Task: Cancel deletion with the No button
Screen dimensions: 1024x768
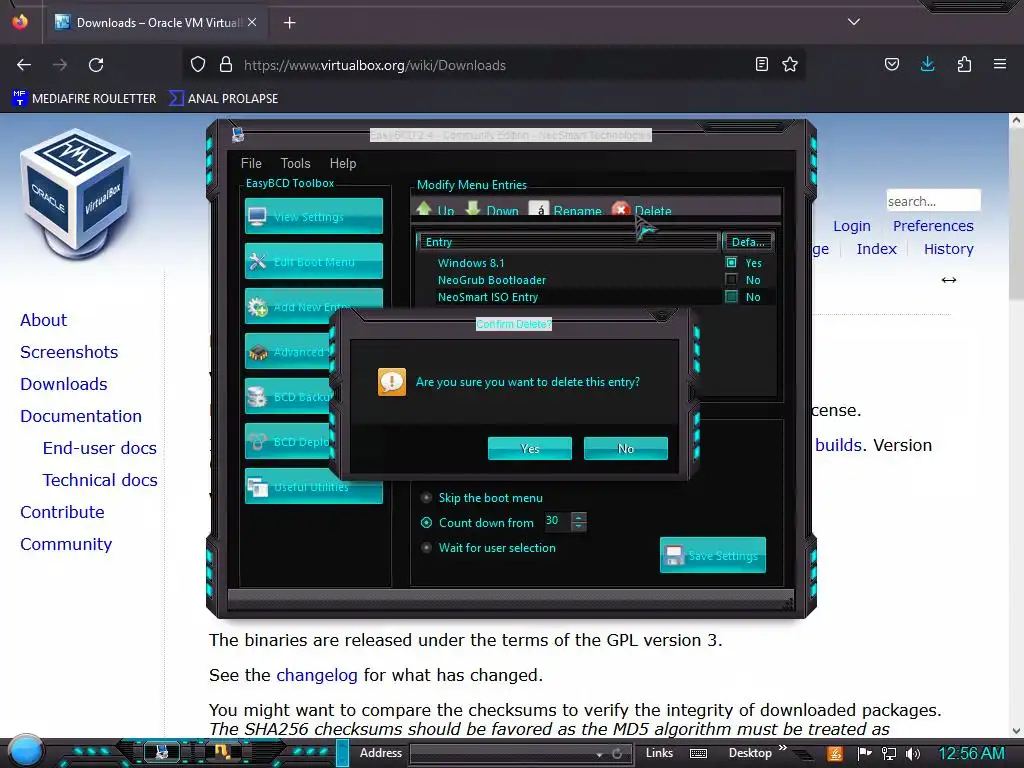Action: point(626,449)
